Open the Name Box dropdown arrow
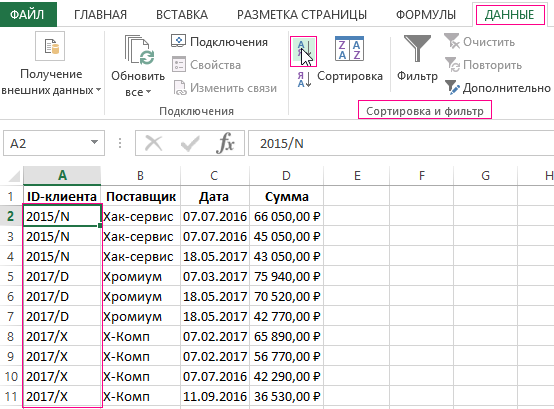This screenshot has width=554, height=409. (94, 142)
